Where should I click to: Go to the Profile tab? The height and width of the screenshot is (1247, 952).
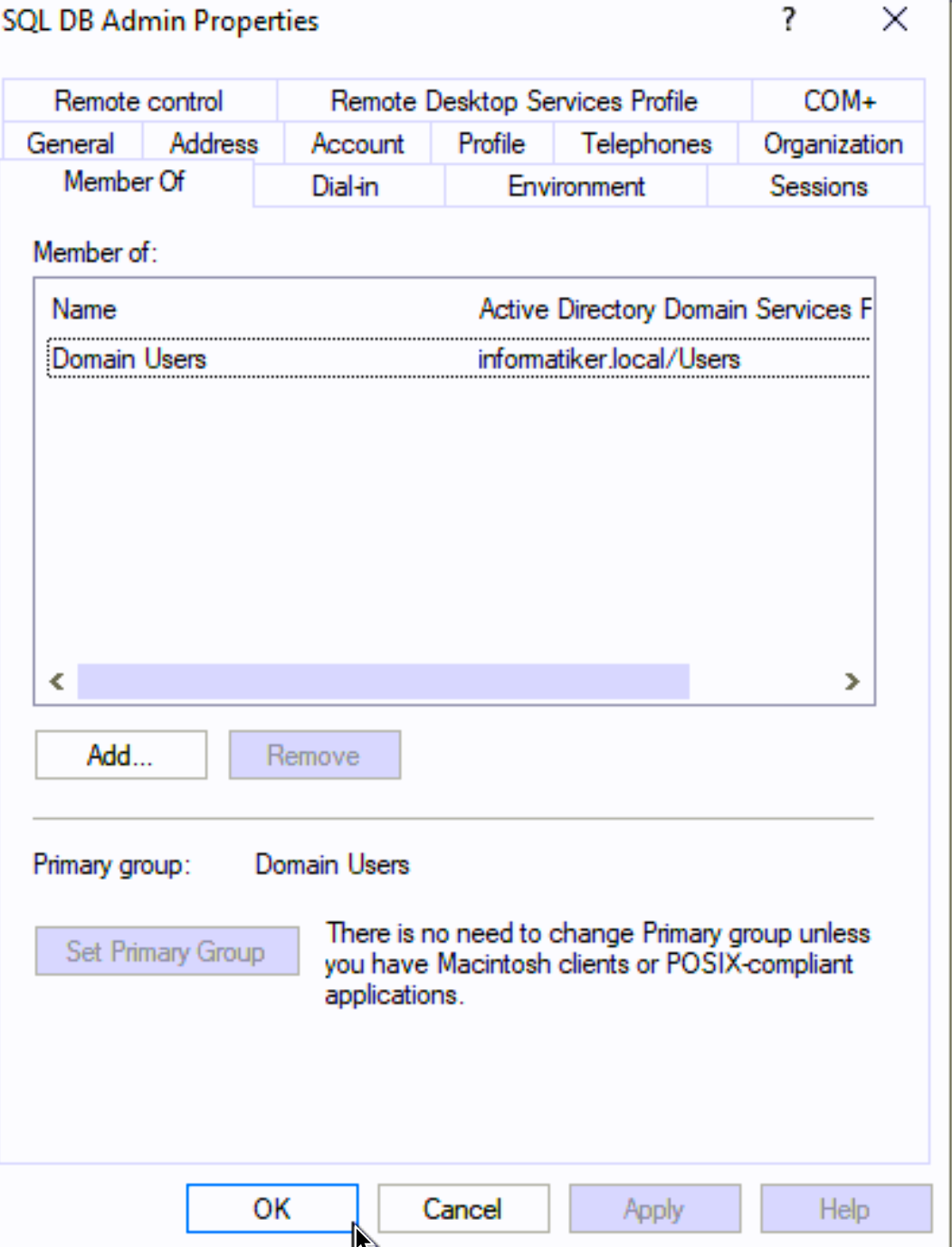[x=491, y=143]
